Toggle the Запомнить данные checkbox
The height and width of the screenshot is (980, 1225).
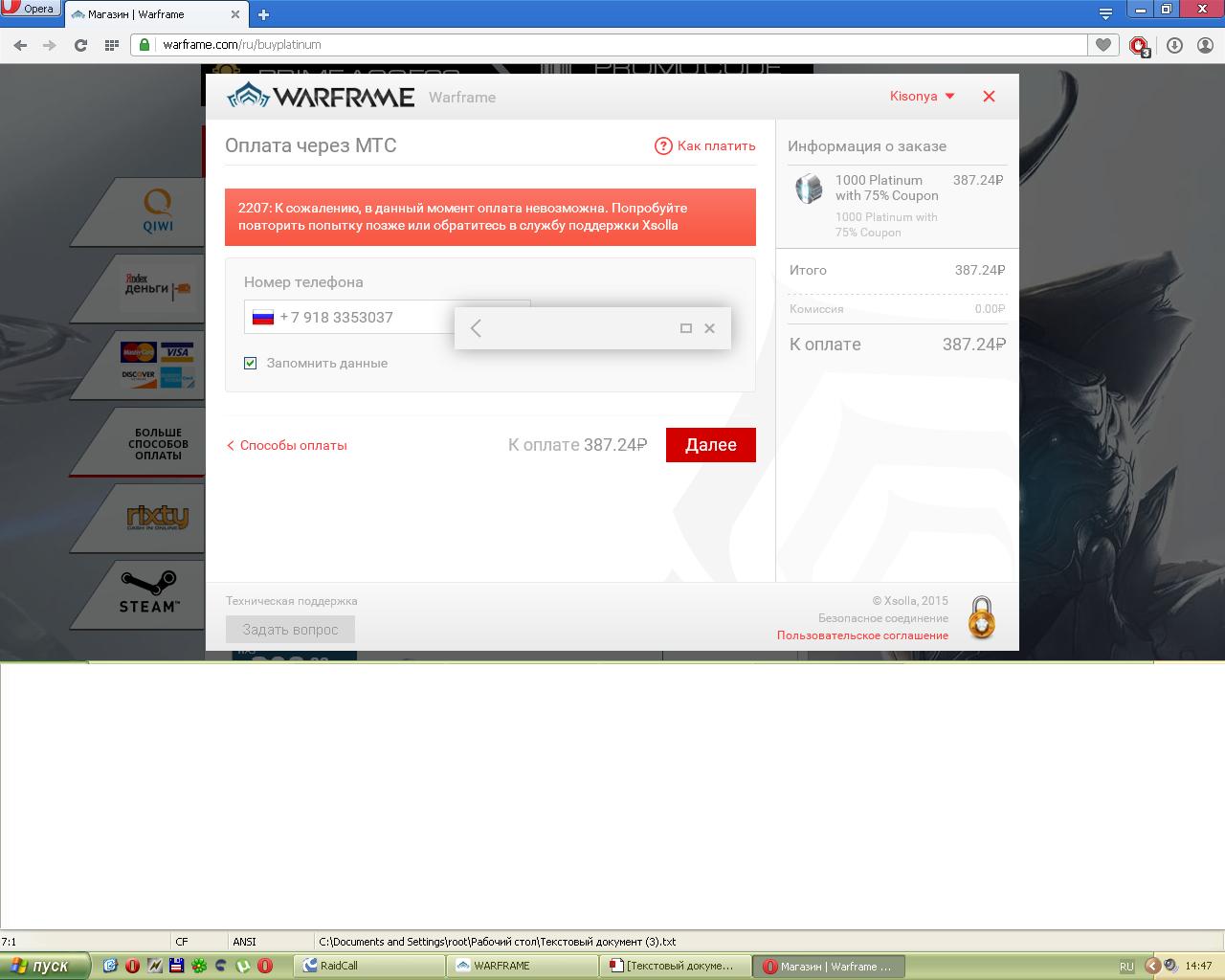click(x=251, y=363)
